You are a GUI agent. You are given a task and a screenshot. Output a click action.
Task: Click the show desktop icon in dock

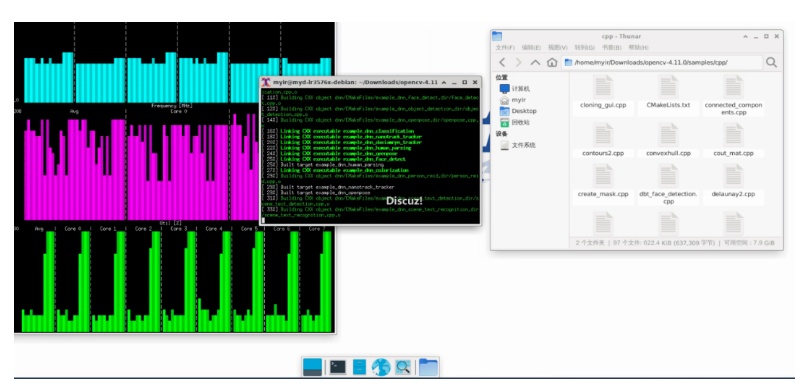pos(312,367)
